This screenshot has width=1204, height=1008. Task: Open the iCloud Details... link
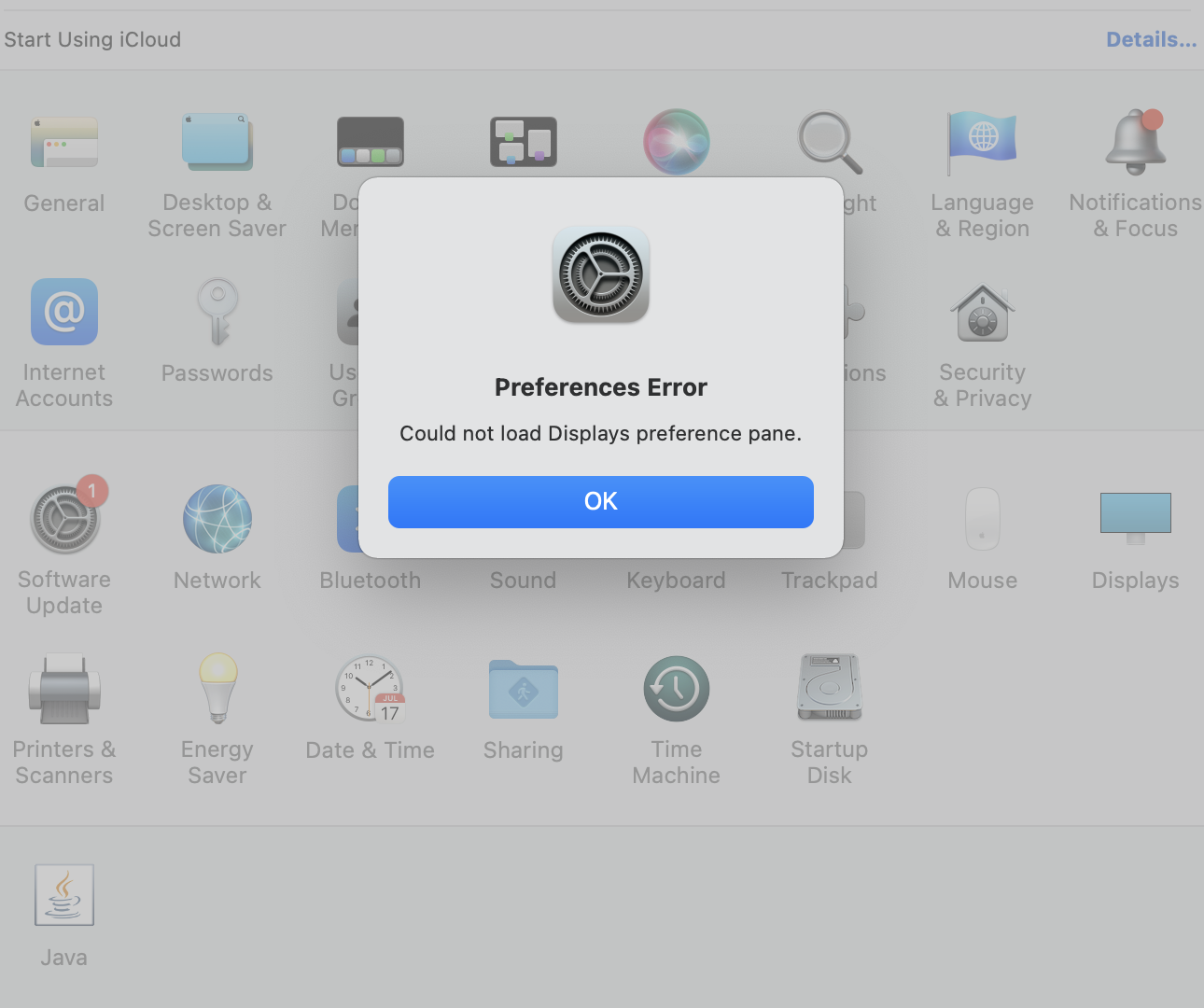tap(1151, 39)
